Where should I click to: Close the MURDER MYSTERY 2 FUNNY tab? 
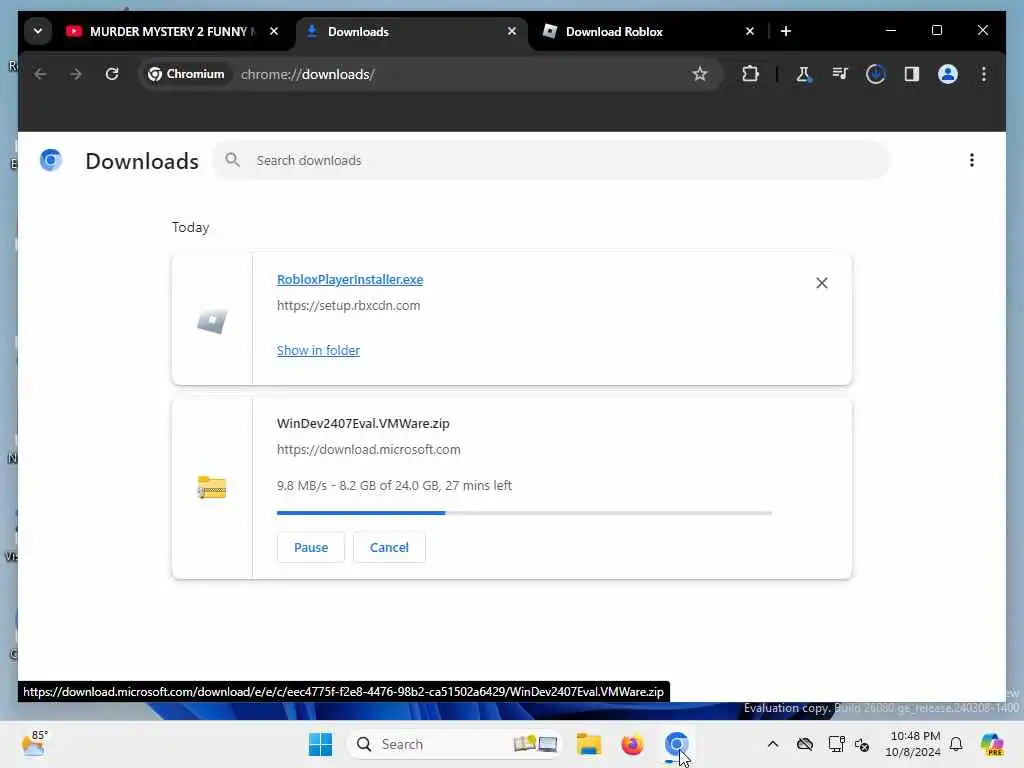[x=274, y=31]
